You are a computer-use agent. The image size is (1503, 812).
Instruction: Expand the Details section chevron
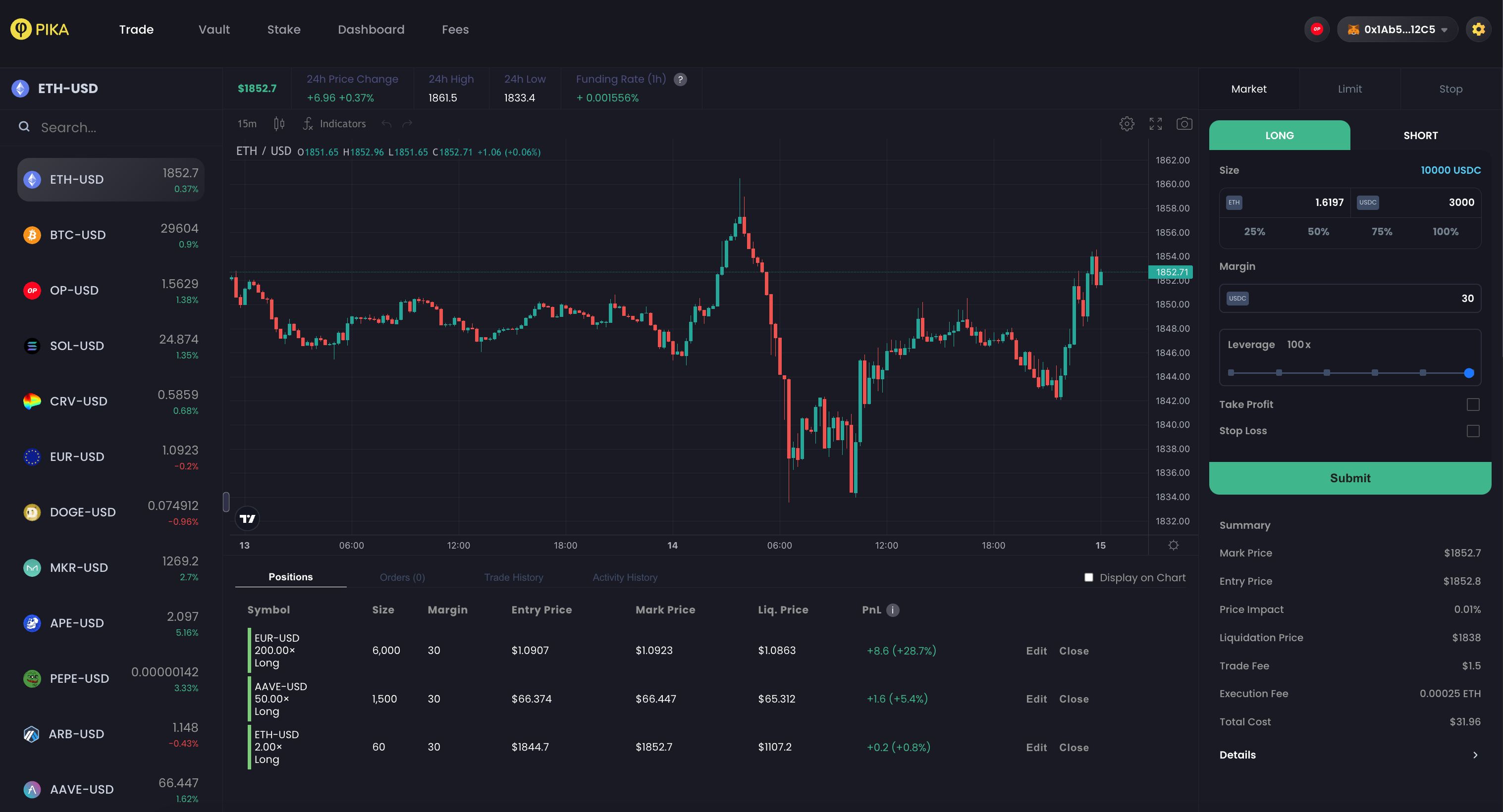tap(1475, 755)
